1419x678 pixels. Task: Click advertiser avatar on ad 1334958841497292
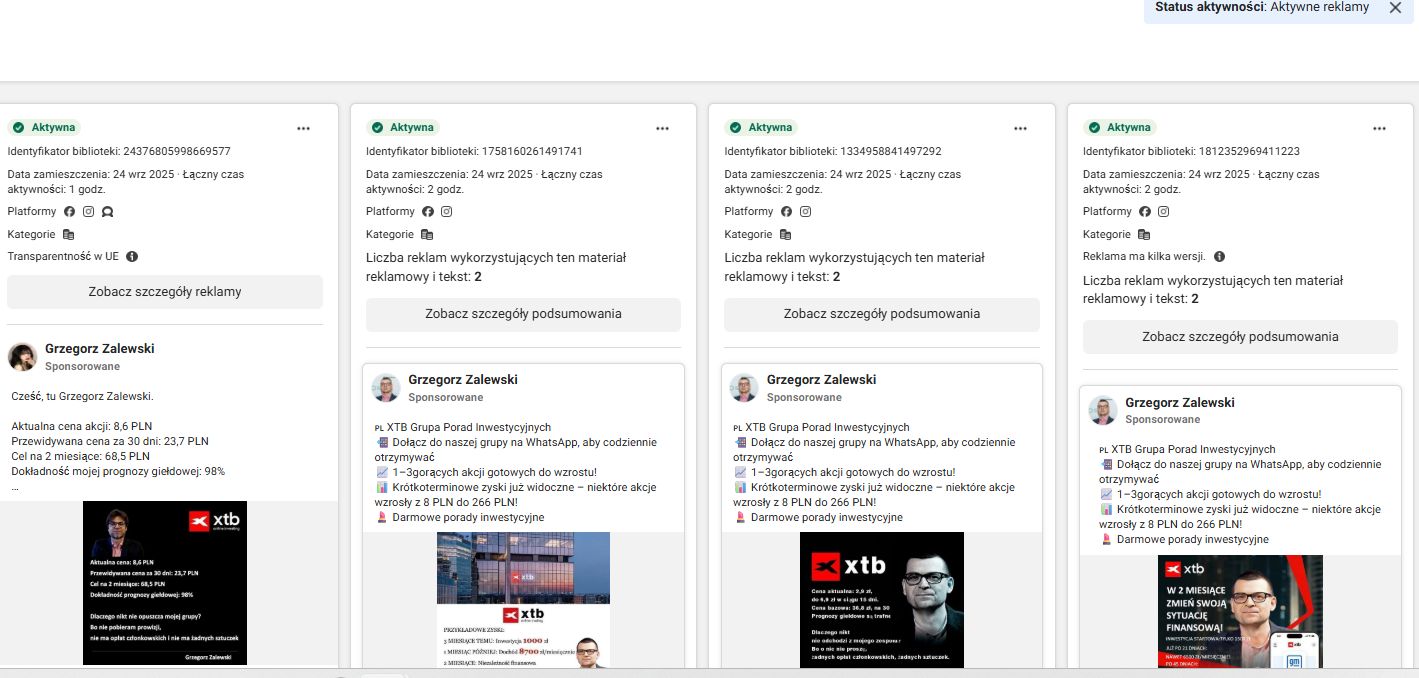pyautogui.click(x=744, y=388)
